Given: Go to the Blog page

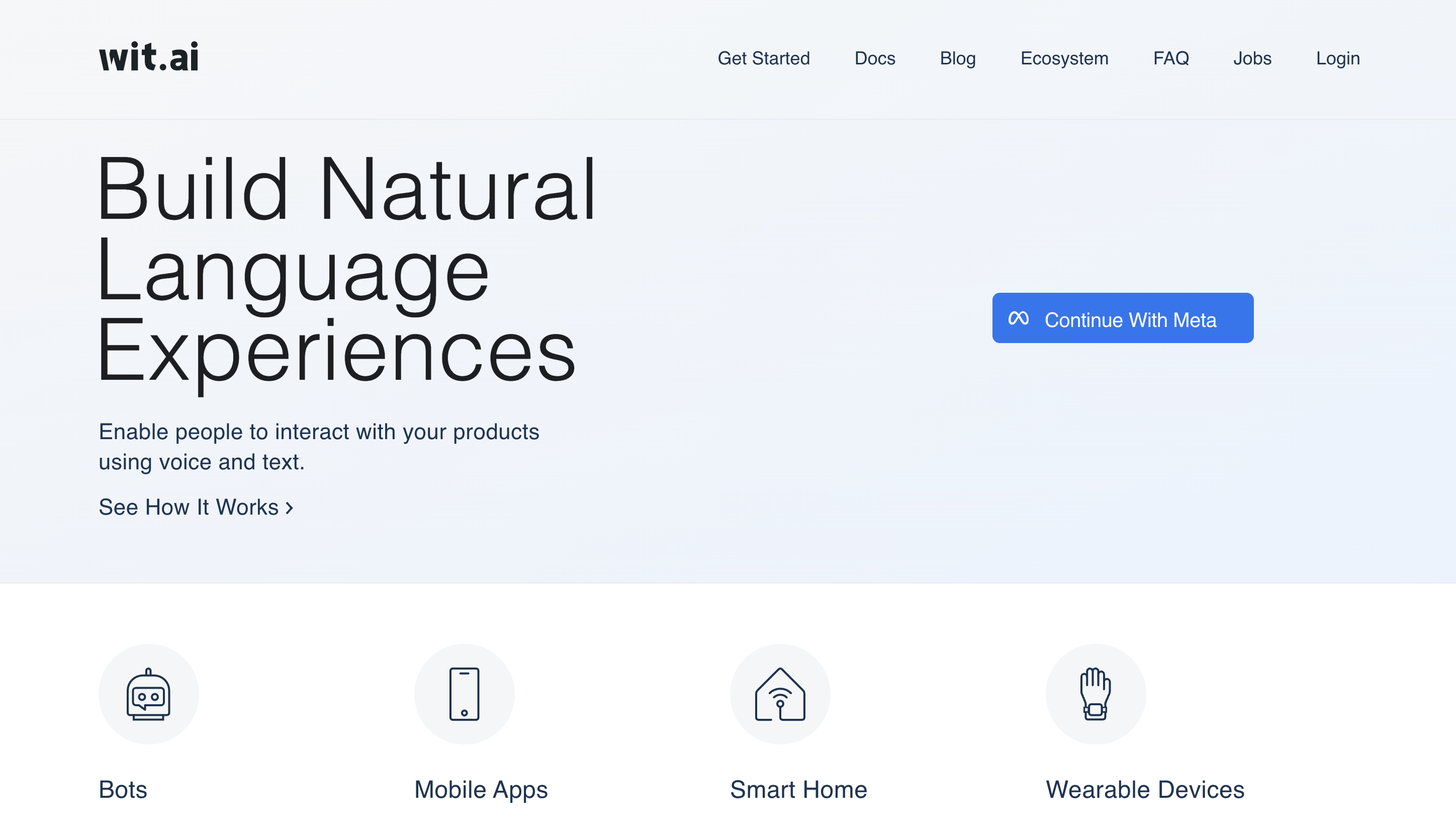Looking at the screenshot, I should pyautogui.click(x=958, y=58).
